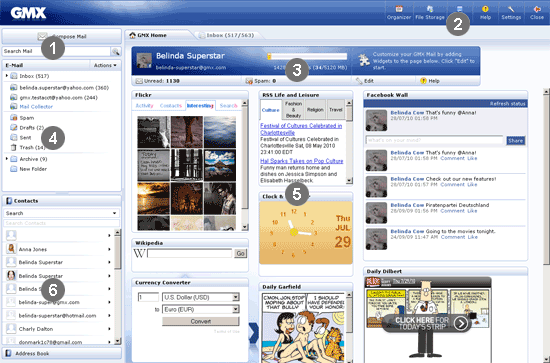Viewport: 550px width, 363px height.
Task: Open the Organizer from top toolbar
Action: [399, 13]
